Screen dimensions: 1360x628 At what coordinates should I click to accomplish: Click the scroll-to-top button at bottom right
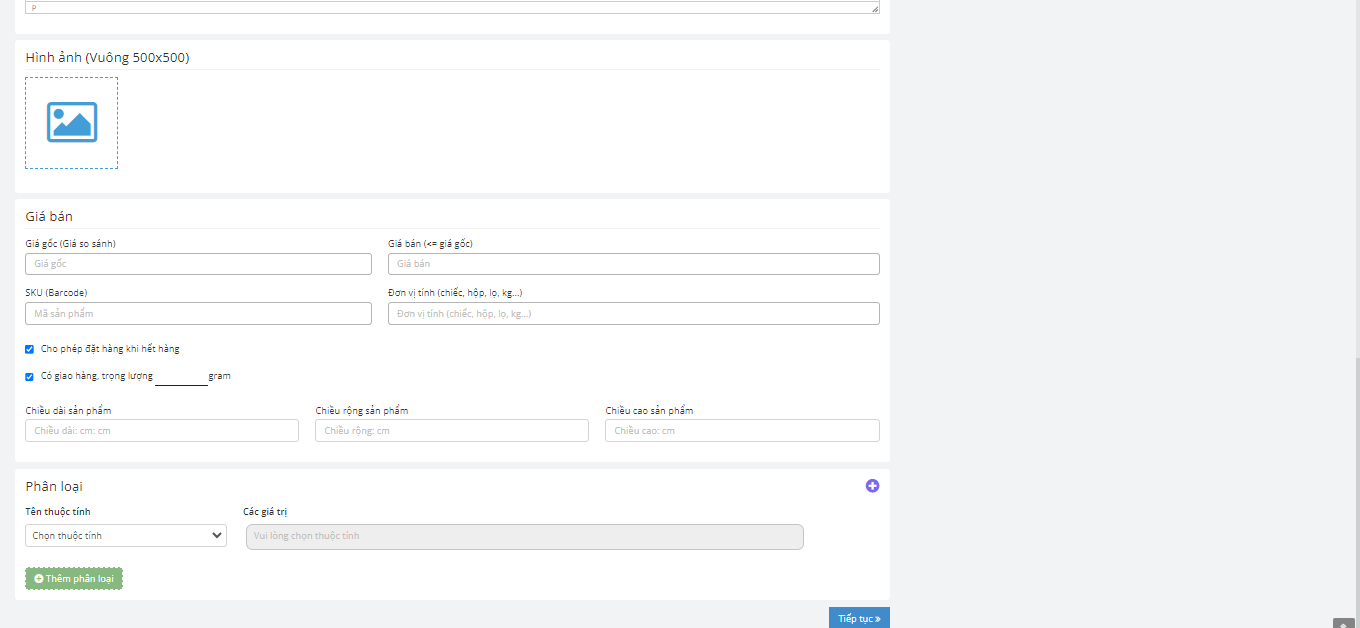(x=1343, y=623)
